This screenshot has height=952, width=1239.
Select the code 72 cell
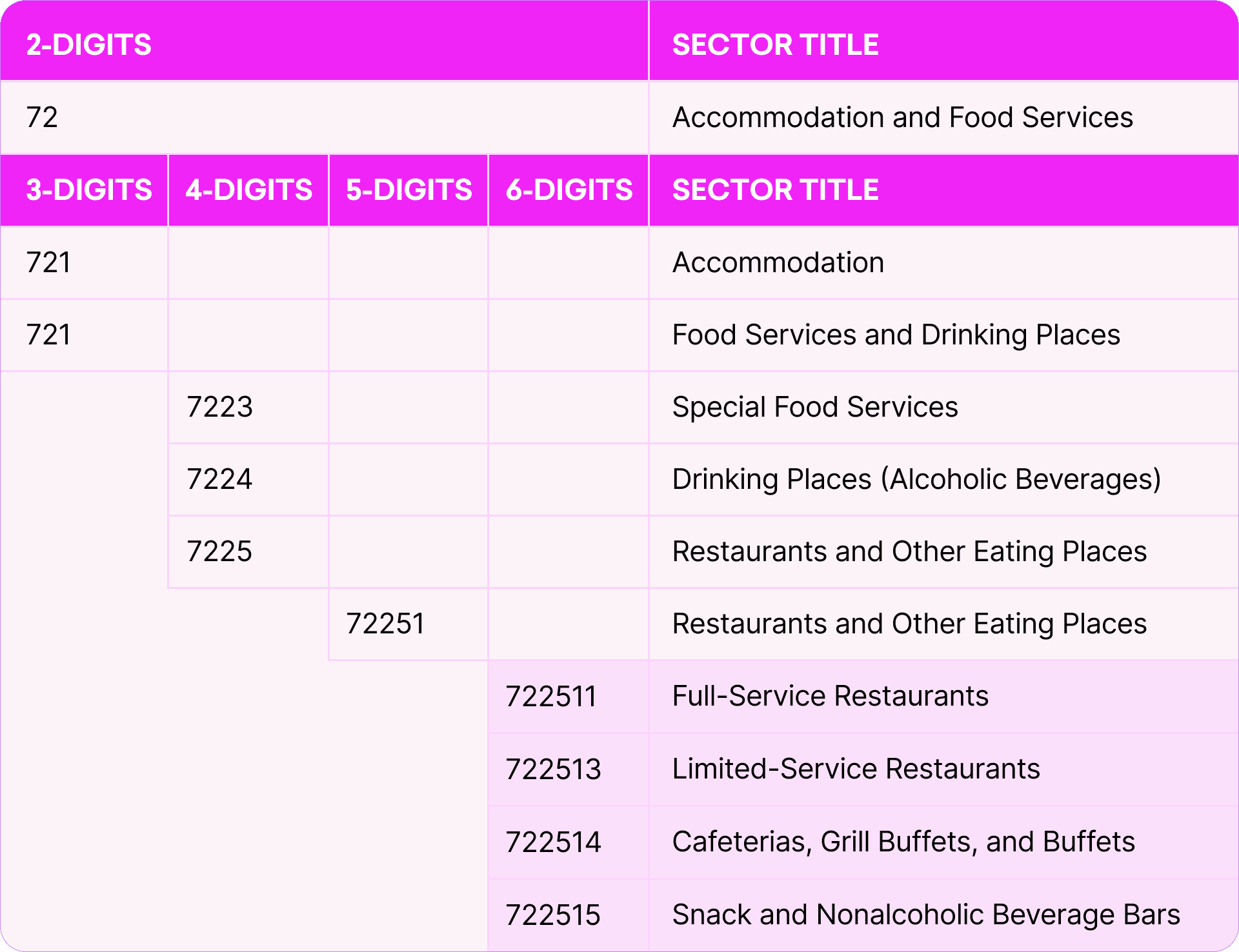pyautogui.click(x=43, y=117)
